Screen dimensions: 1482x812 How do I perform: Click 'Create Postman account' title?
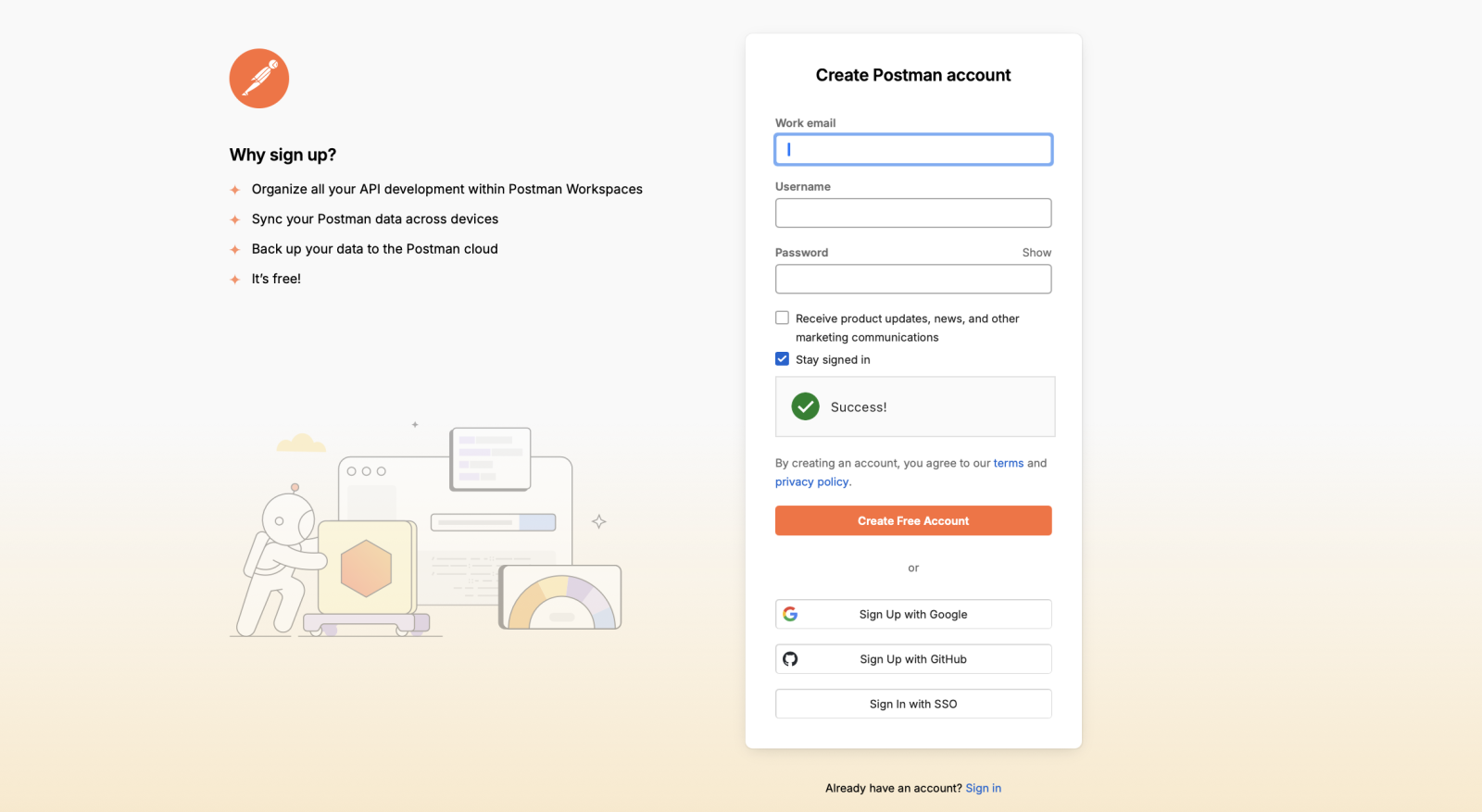(x=913, y=75)
